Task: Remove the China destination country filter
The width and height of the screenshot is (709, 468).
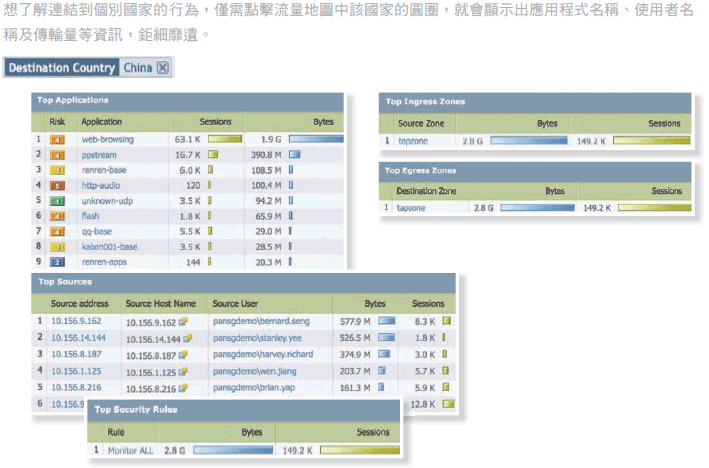Action: click(x=163, y=68)
